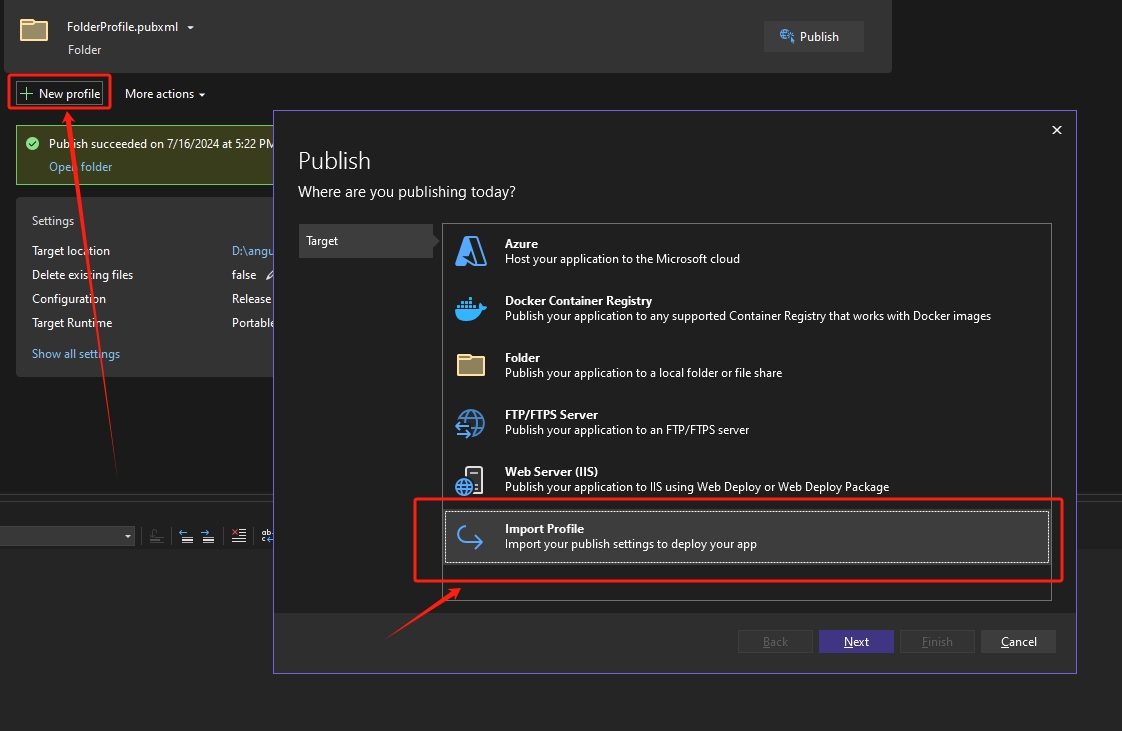Click the increase indent toolbar icon
This screenshot has width=1122, height=731.
207,536
